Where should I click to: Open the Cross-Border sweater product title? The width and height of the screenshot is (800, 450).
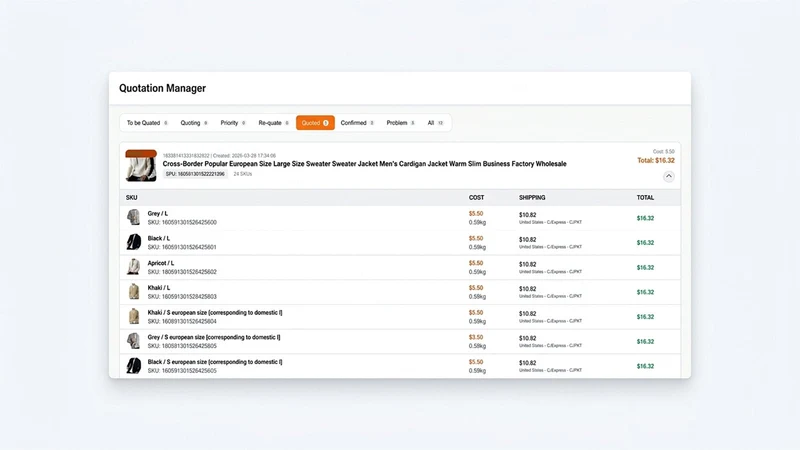(364, 164)
